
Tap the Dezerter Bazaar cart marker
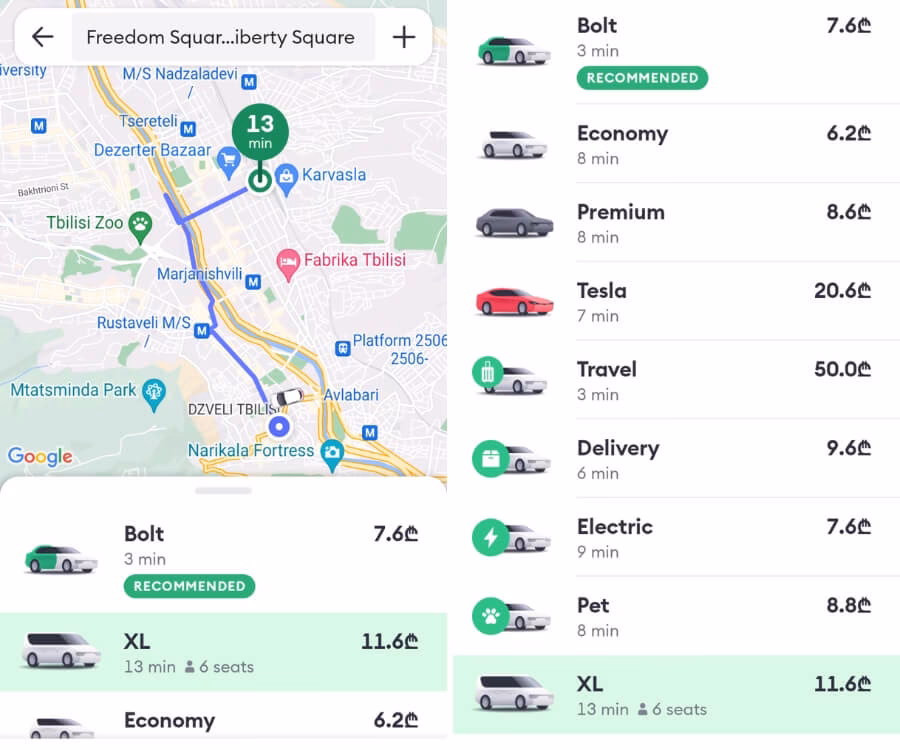pos(228,157)
